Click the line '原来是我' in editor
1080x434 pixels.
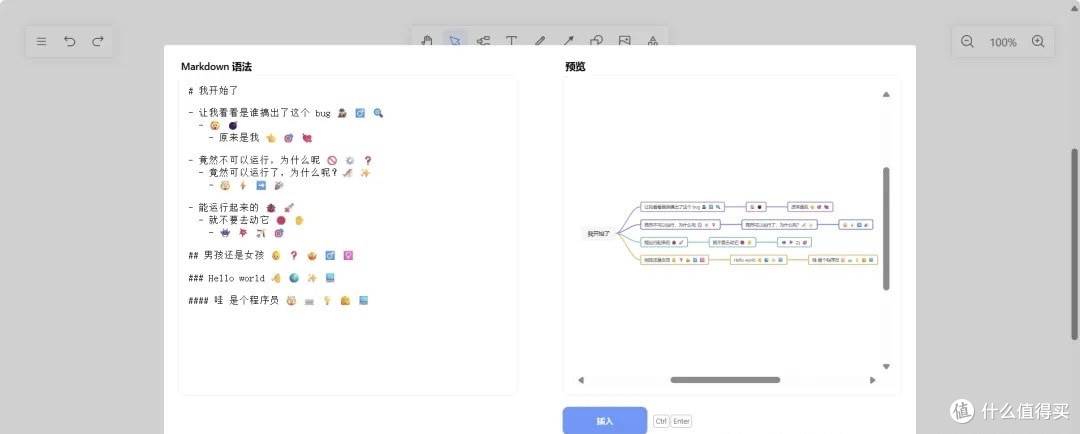(x=260, y=137)
